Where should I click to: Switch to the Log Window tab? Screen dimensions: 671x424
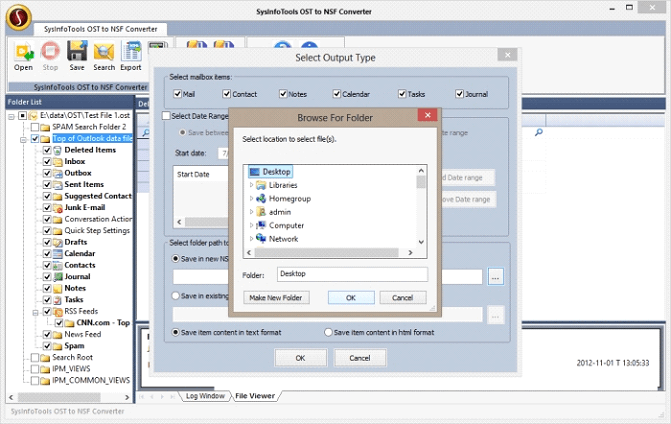coord(205,396)
